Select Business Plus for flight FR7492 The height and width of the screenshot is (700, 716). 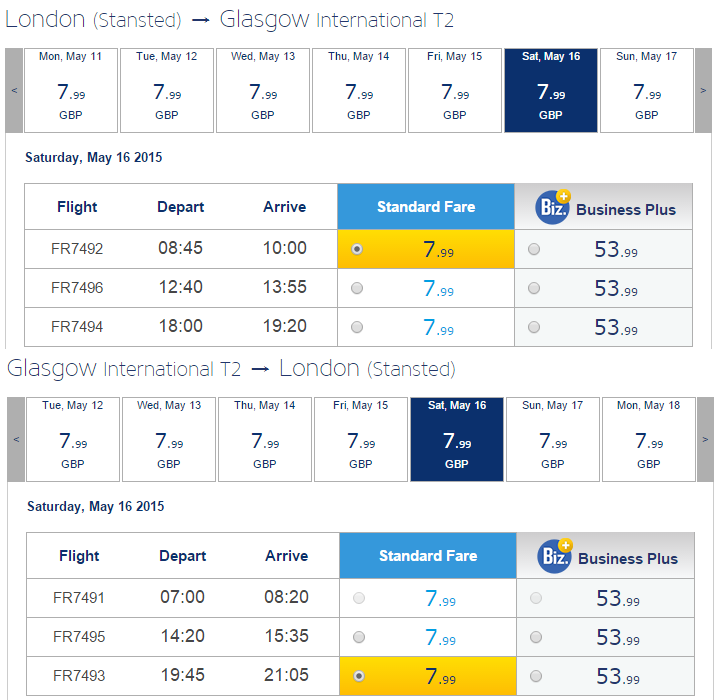tap(534, 249)
